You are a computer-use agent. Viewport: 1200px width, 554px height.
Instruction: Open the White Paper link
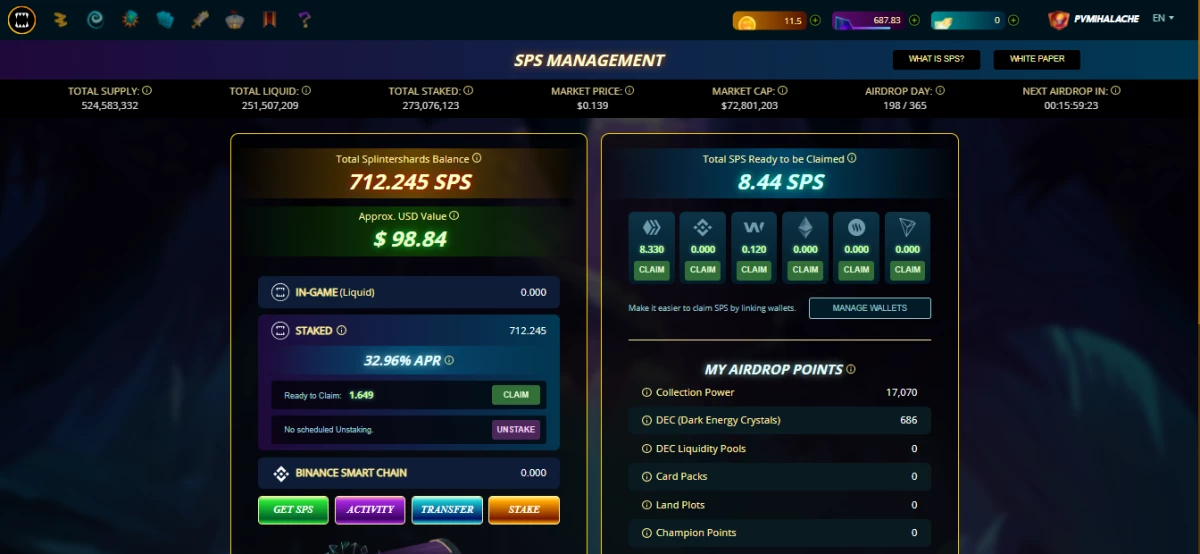(x=1037, y=59)
